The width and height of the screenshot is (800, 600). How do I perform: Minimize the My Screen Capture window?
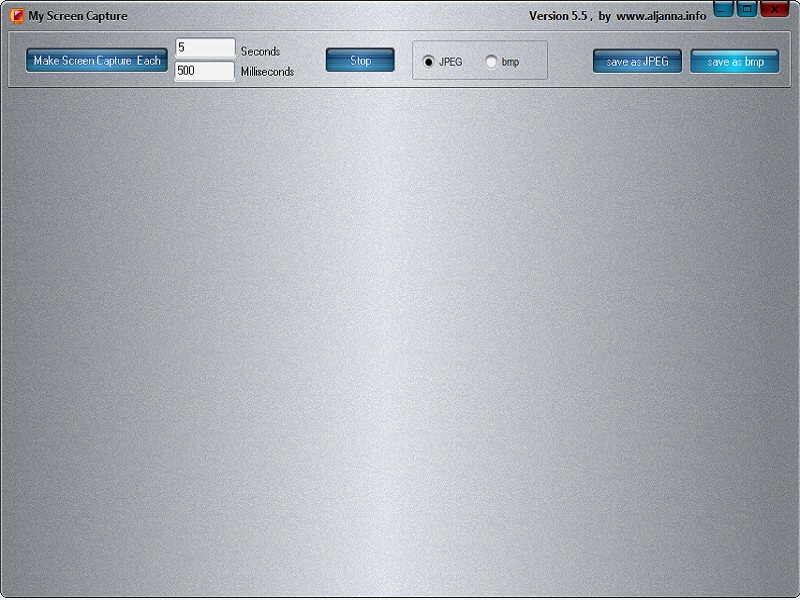point(723,8)
